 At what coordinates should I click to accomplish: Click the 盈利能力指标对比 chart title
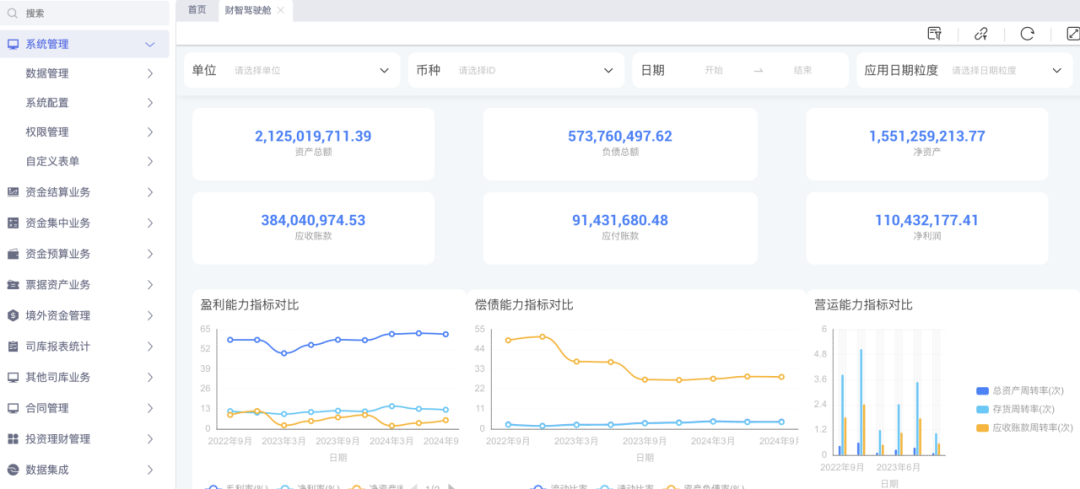tap(249, 305)
